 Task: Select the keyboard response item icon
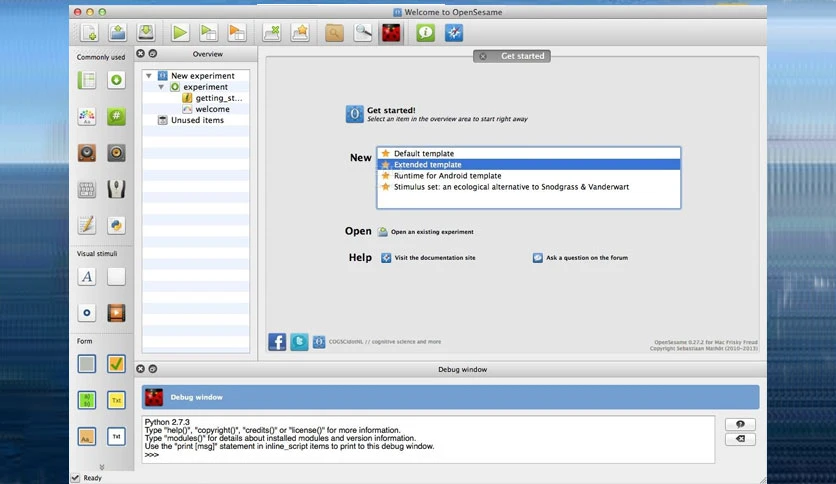coord(87,189)
